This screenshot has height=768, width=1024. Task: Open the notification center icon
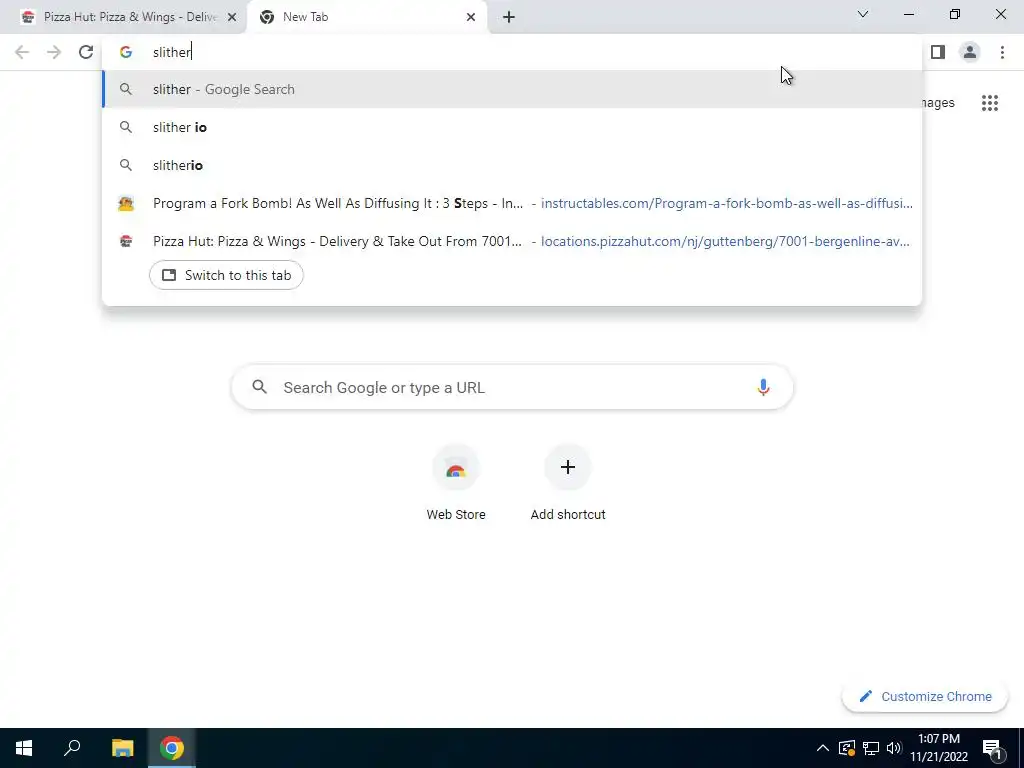992,748
